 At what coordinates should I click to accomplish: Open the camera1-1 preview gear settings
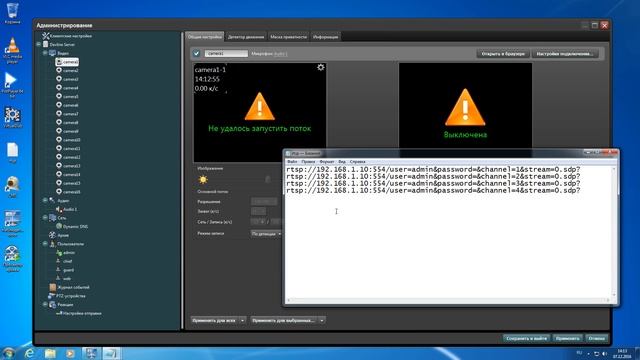(x=321, y=67)
